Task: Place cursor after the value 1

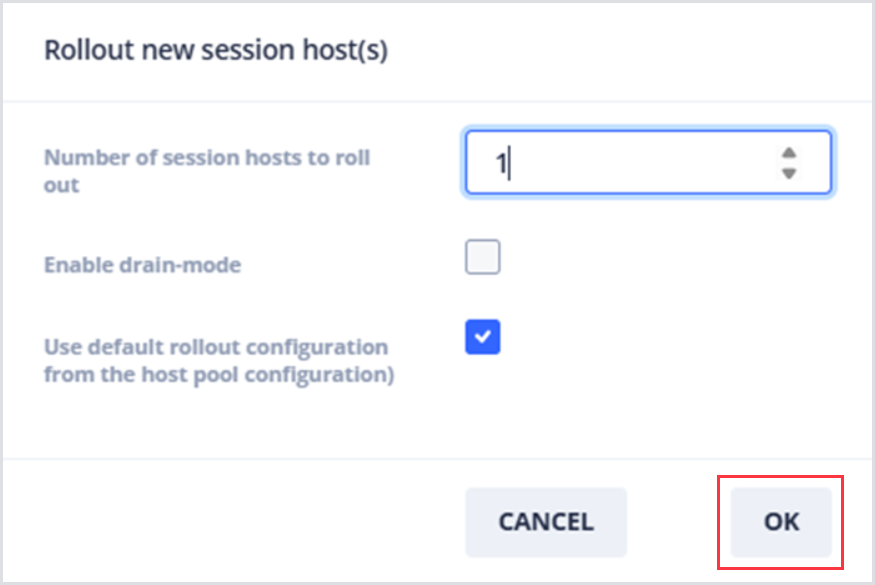Action: pyautogui.click(x=510, y=163)
